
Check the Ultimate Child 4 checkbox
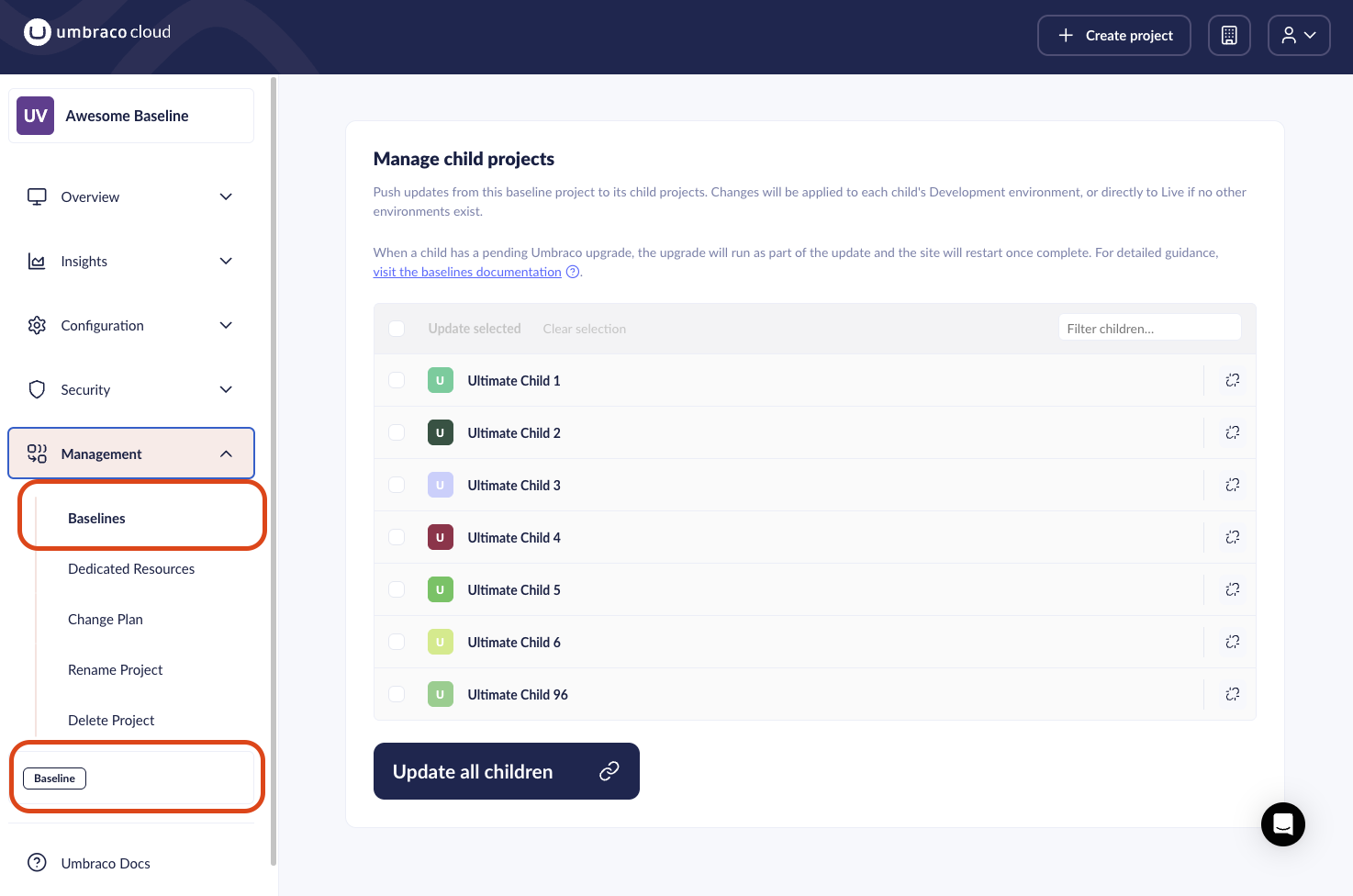(397, 537)
